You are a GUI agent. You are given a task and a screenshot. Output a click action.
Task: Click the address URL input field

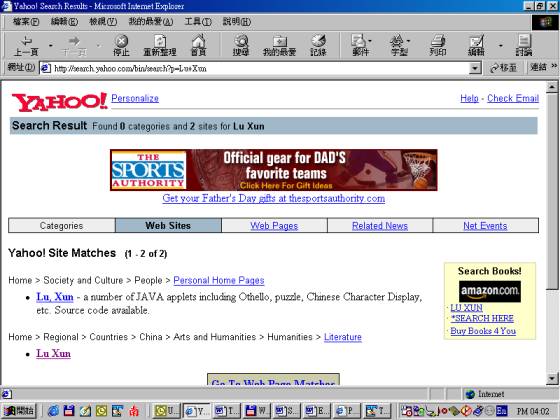pyautogui.click(x=261, y=68)
